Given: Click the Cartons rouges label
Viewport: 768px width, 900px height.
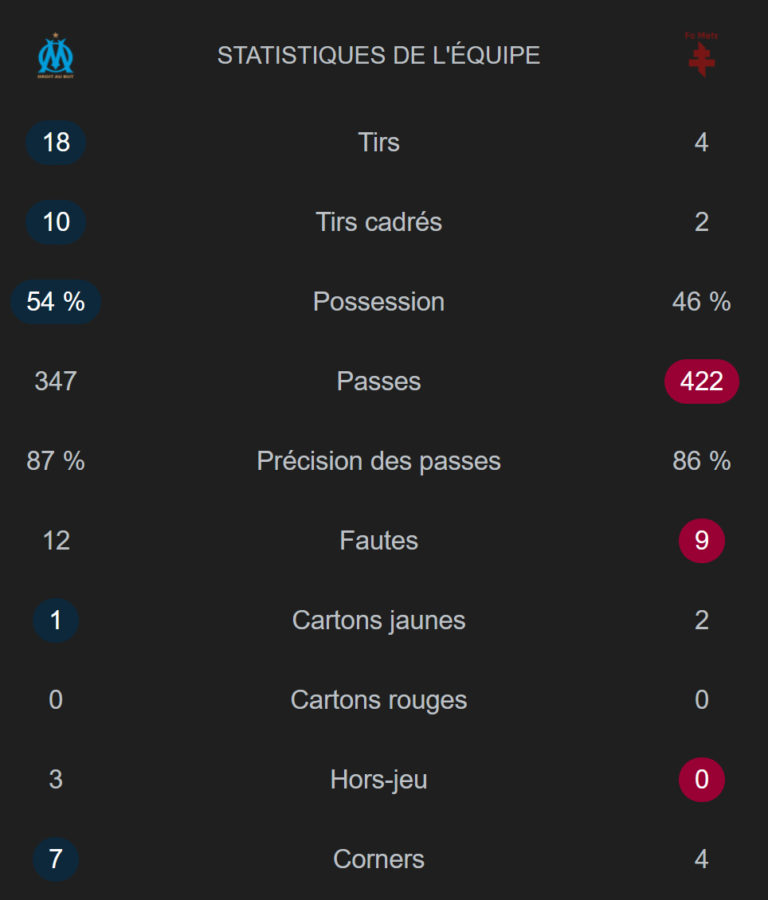Looking at the screenshot, I should [379, 700].
